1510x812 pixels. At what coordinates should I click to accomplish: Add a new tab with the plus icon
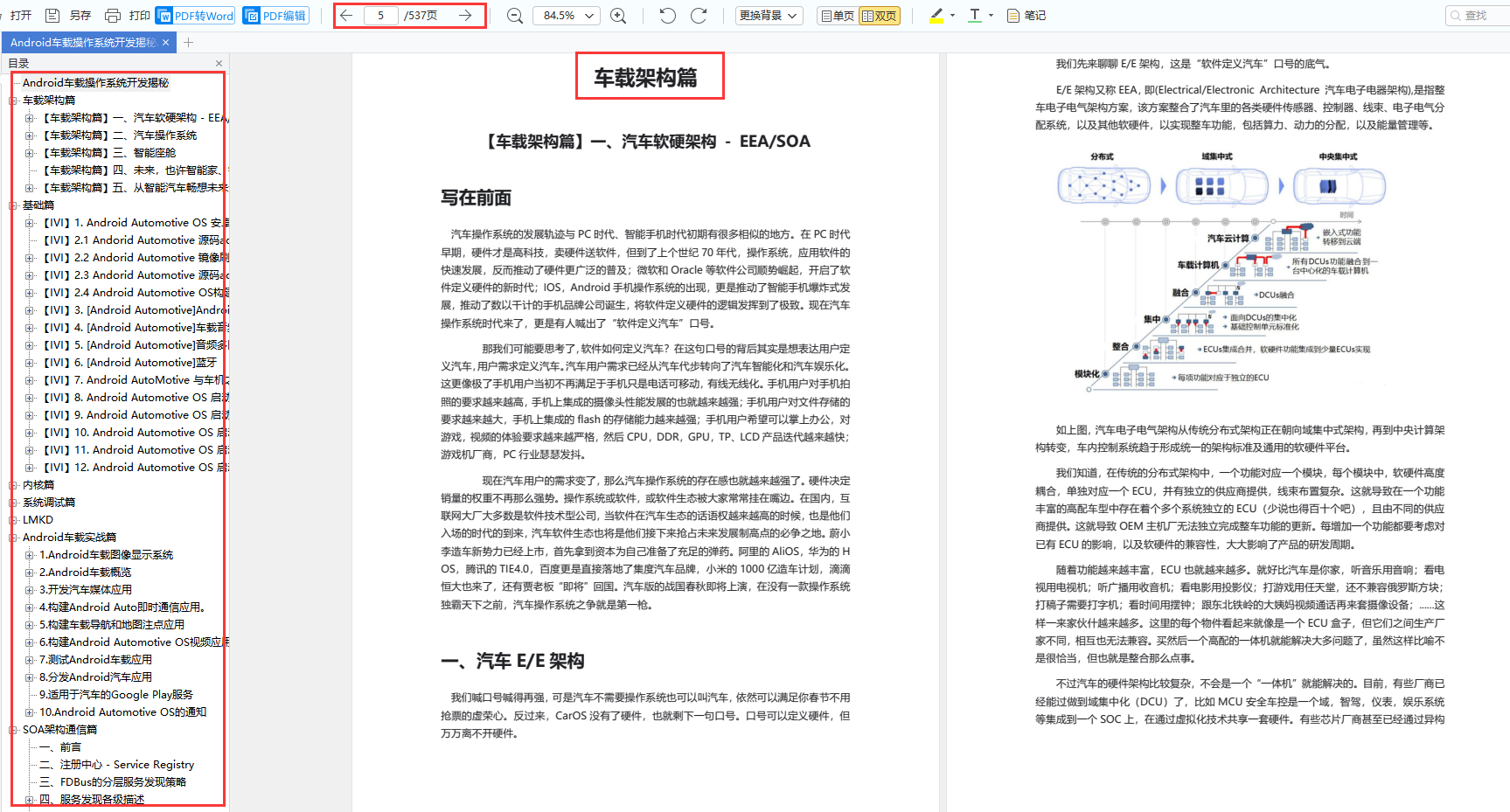188,42
